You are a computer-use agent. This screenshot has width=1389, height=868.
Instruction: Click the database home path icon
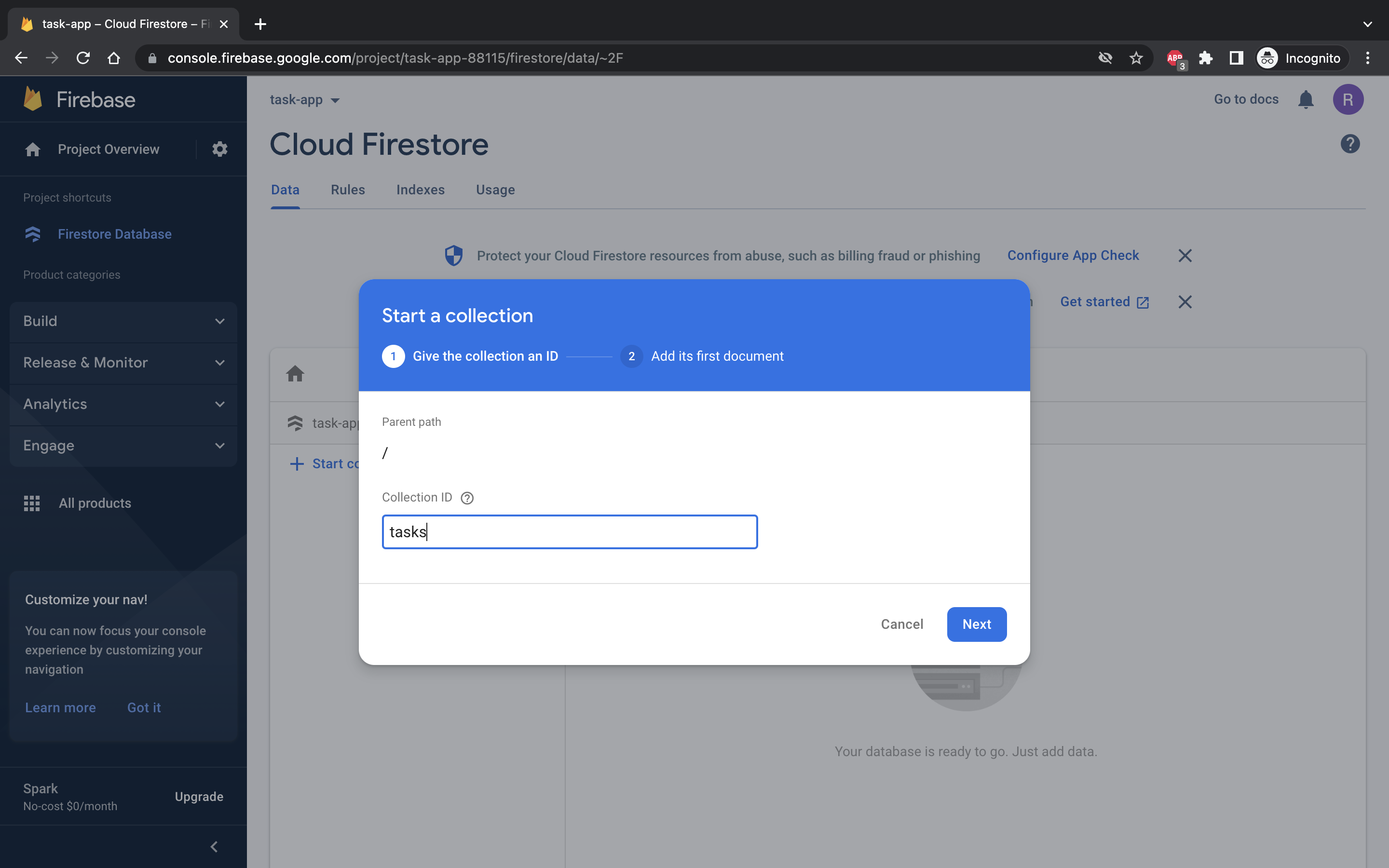point(295,374)
